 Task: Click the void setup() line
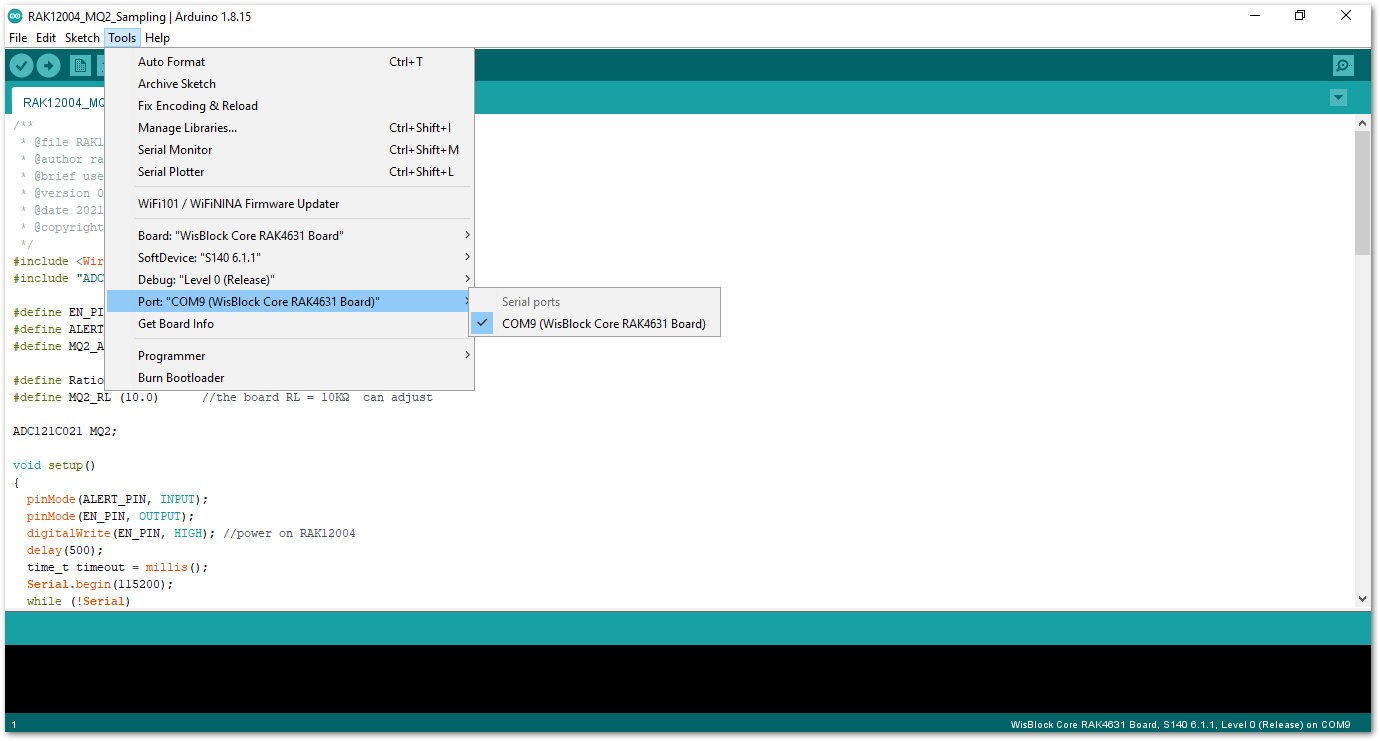(54, 465)
